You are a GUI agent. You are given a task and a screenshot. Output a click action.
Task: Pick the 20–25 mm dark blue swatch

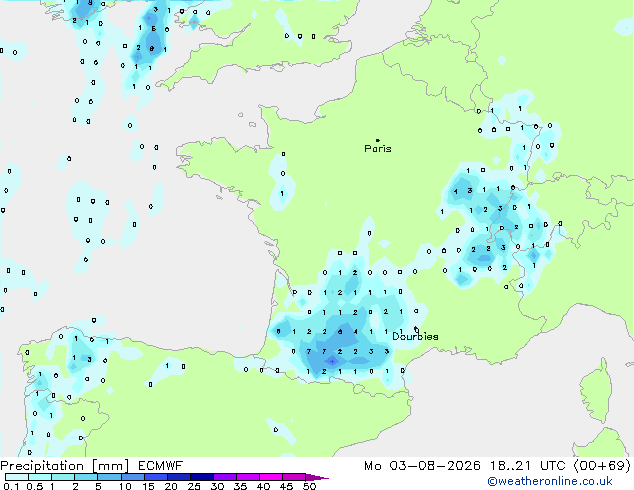coord(179,477)
